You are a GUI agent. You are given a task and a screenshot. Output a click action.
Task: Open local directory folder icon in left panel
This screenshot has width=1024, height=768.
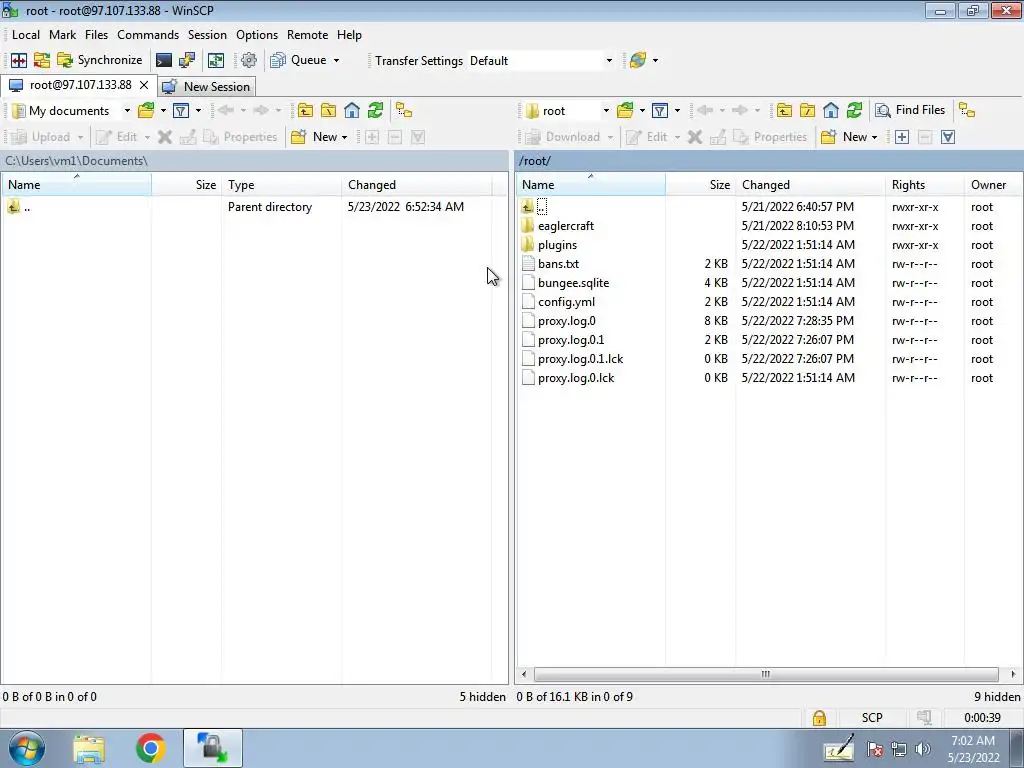tap(146, 110)
